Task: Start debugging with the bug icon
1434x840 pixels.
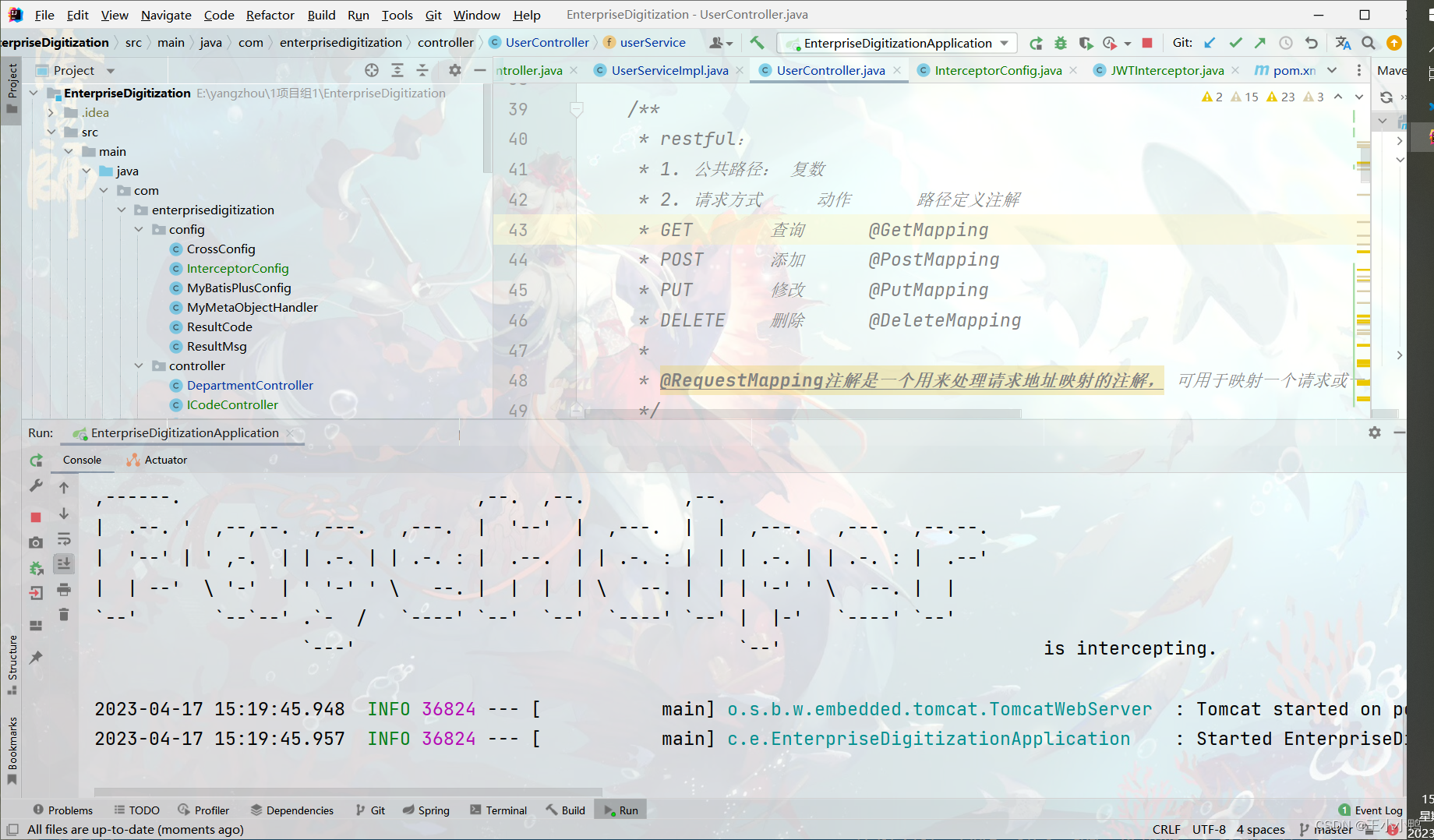Action: [x=1061, y=43]
